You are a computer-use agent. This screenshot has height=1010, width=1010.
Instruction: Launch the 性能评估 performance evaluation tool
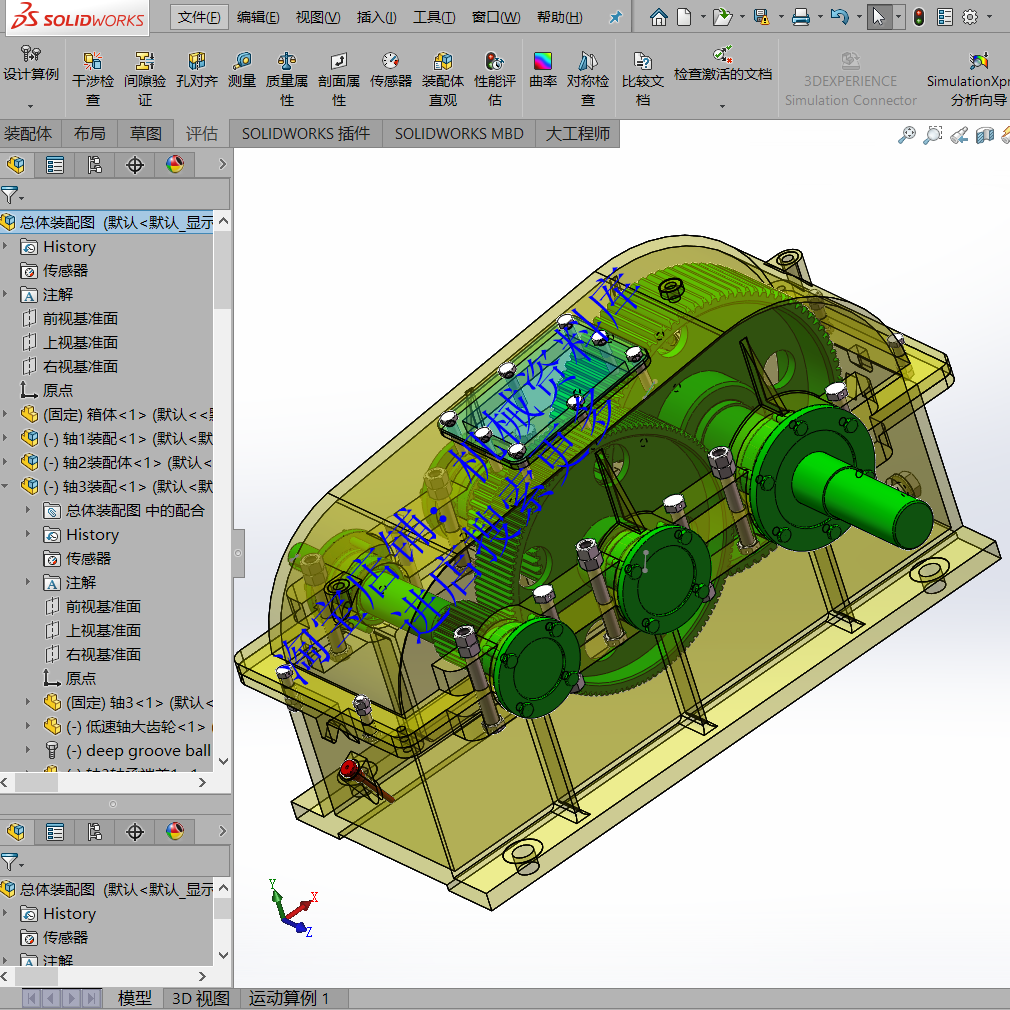click(494, 76)
